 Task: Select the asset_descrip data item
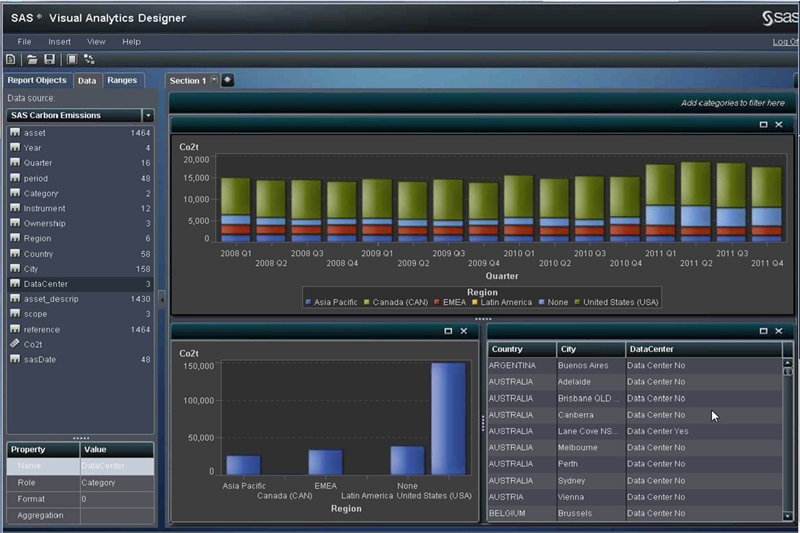(80, 299)
